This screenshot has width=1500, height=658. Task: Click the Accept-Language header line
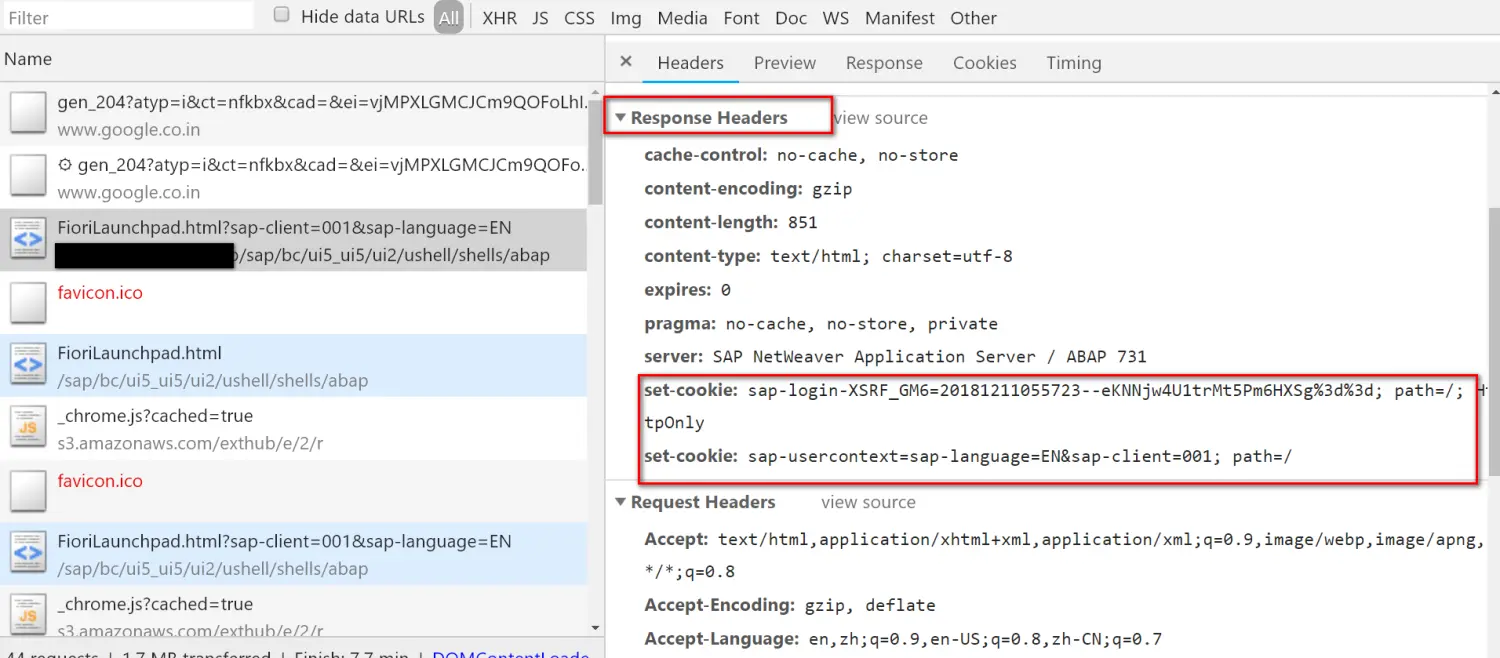tap(903, 639)
